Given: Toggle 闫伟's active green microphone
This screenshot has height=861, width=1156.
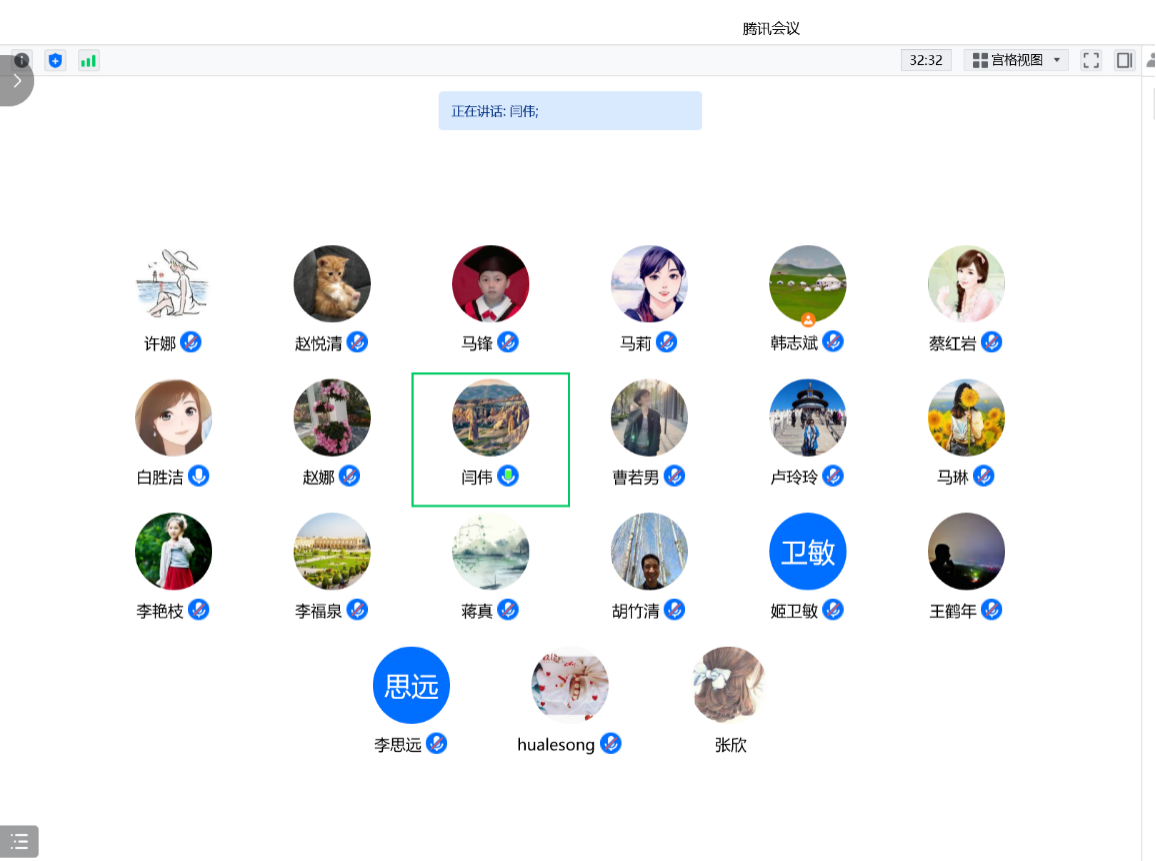Looking at the screenshot, I should (509, 476).
